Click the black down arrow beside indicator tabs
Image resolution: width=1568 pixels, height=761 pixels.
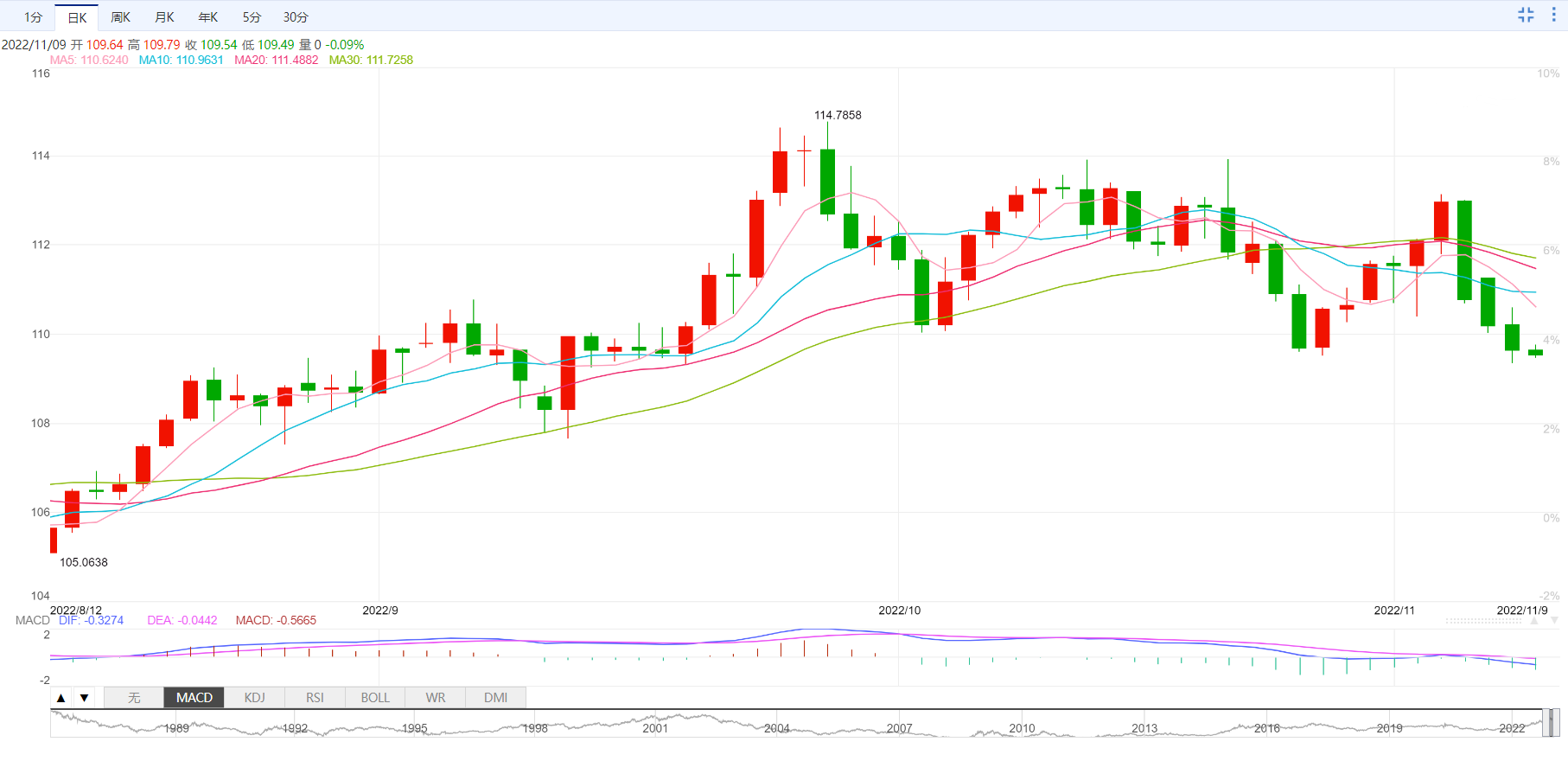[84, 698]
